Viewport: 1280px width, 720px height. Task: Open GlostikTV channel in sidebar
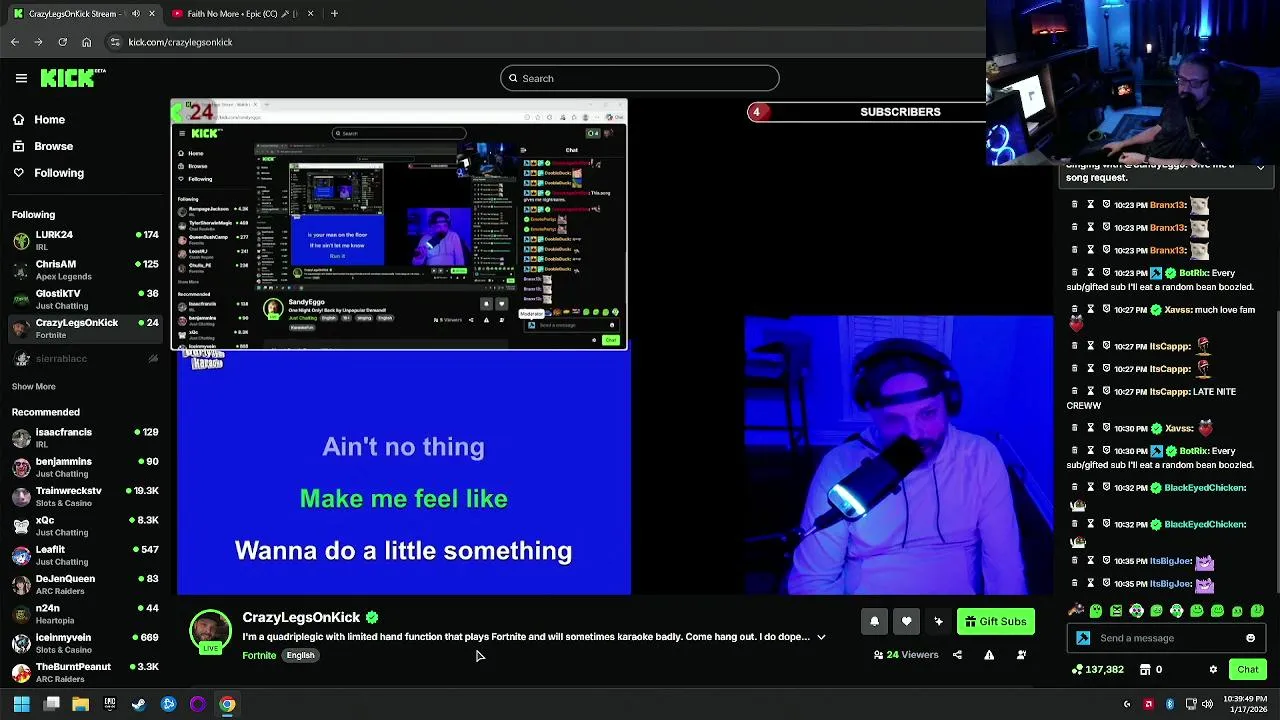84,299
